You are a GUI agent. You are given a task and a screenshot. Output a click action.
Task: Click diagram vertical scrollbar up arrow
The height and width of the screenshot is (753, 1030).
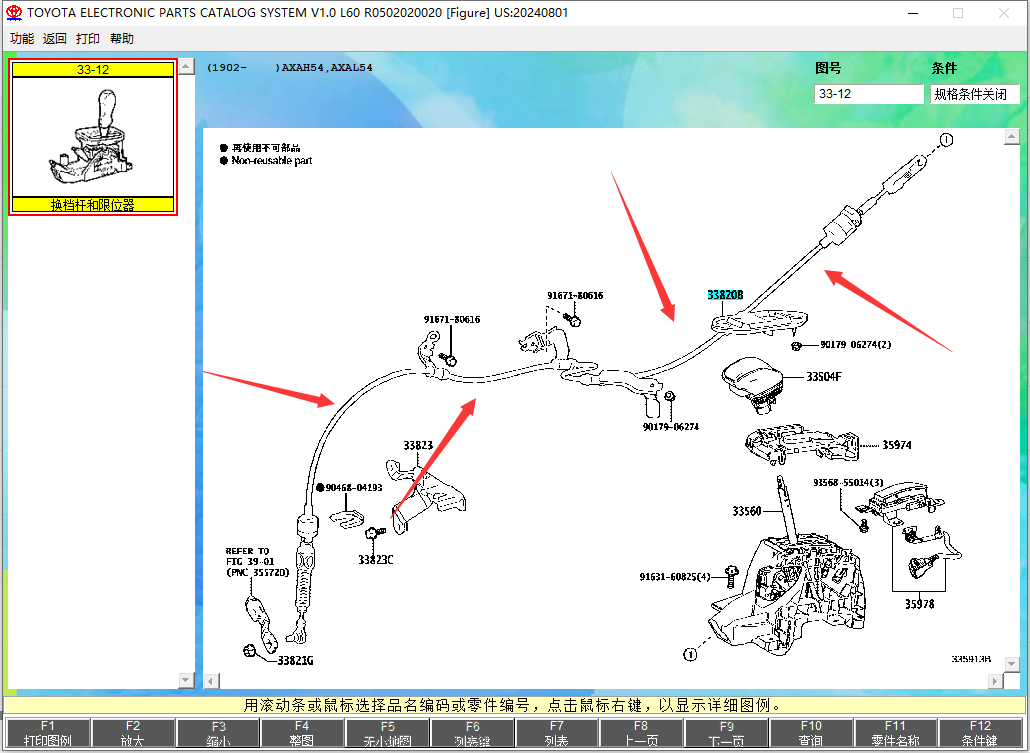click(x=1012, y=137)
